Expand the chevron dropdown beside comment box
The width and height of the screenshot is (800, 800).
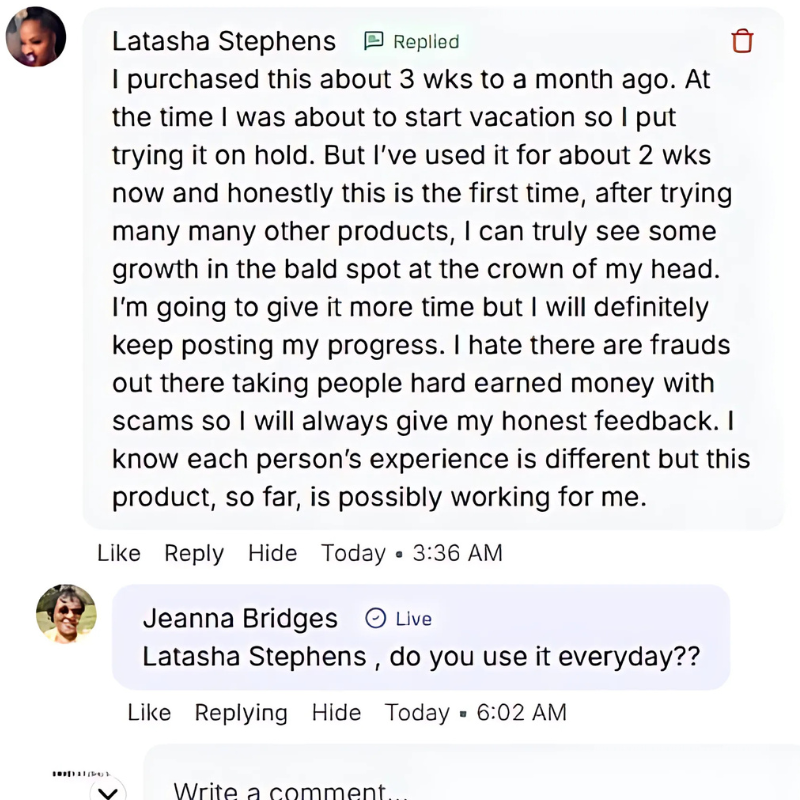pyautogui.click(x=107, y=793)
